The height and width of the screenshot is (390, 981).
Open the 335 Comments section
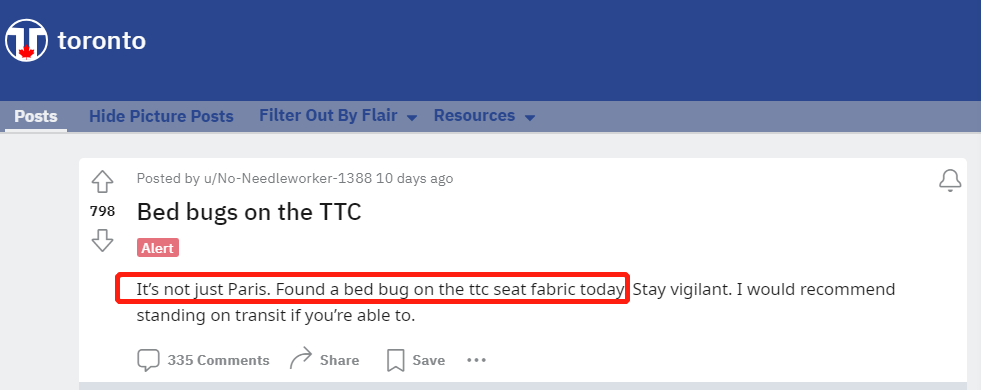pos(203,361)
